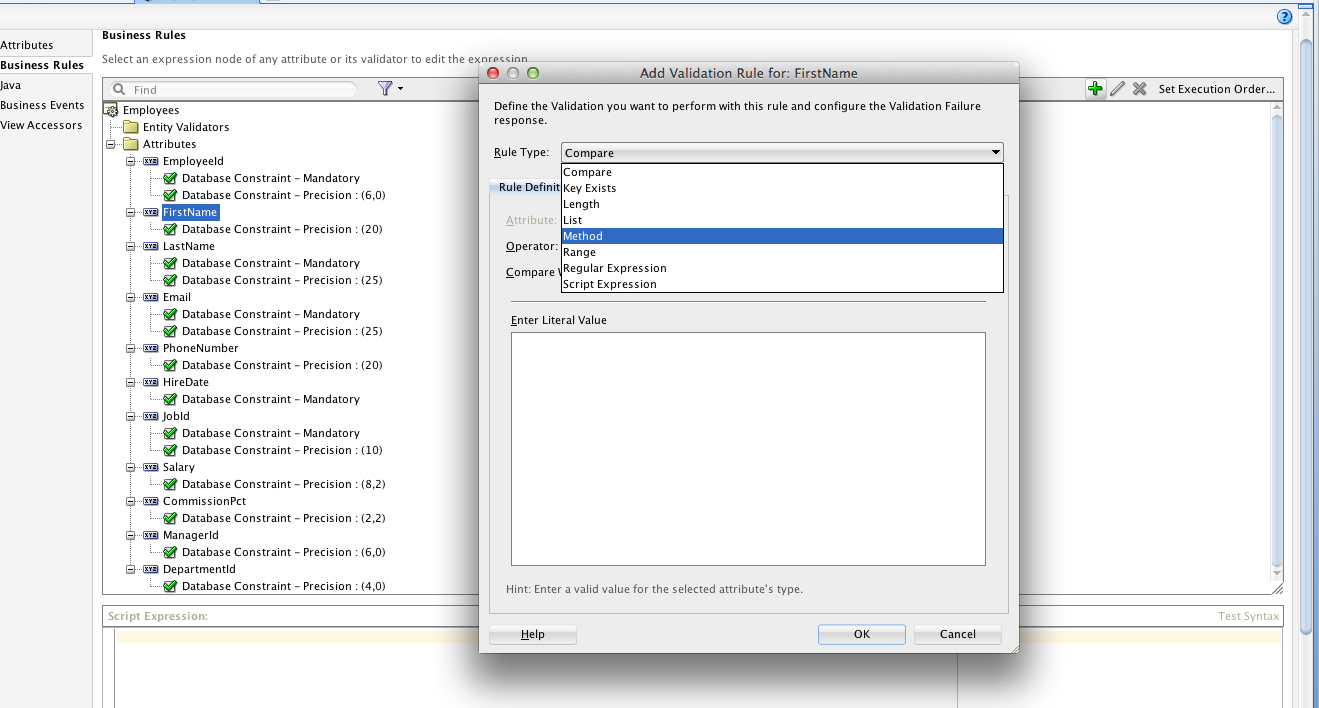Open the Java section in left sidebar
The width and height of the screenshot is (1319, 708).
(x=13, y=85)
